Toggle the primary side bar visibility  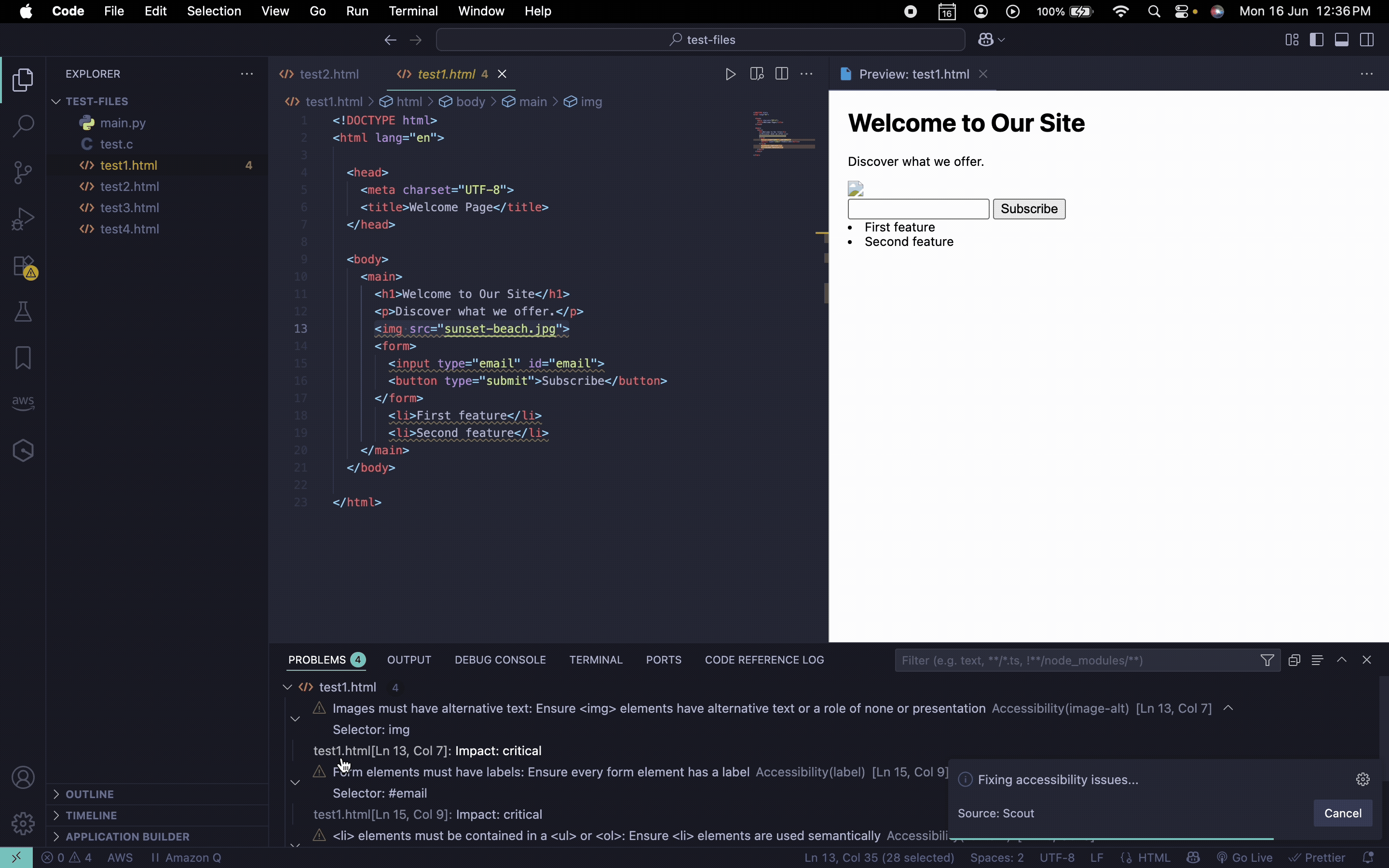[x=1316, y=40]
